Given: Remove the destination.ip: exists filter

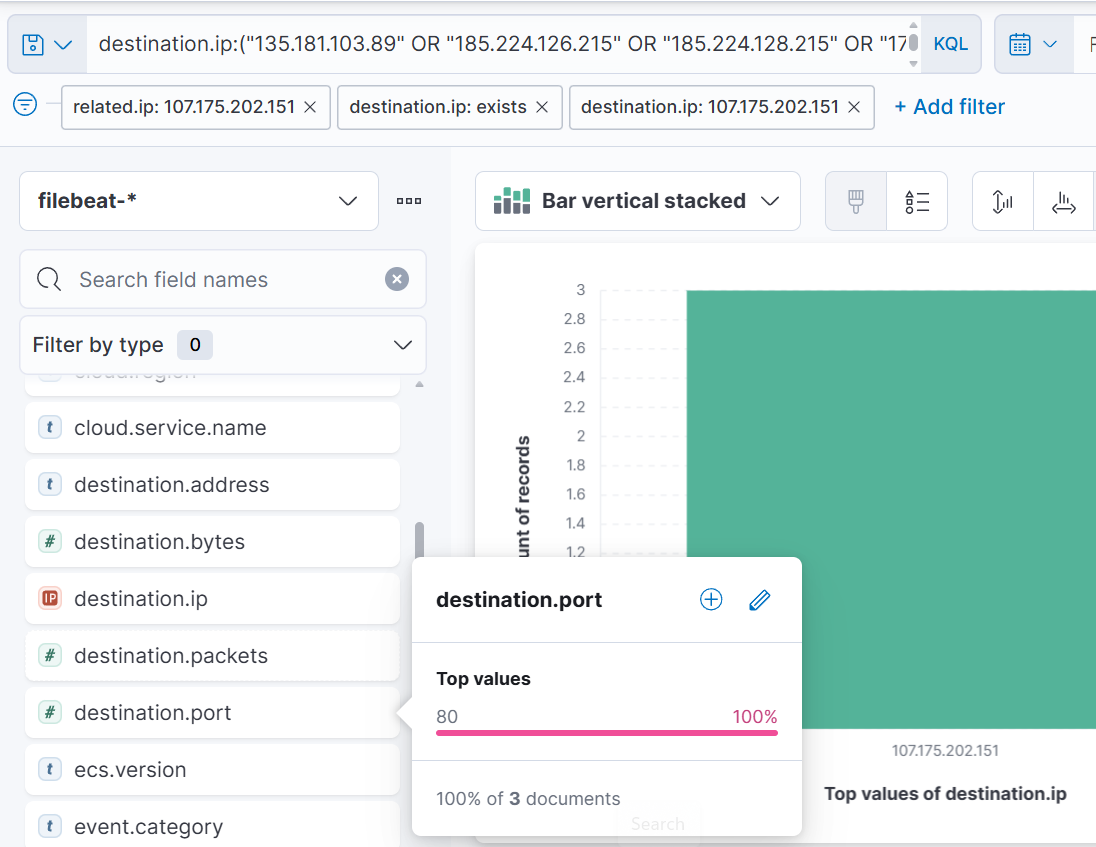Looking at the screenshot, I should [542, 107].
